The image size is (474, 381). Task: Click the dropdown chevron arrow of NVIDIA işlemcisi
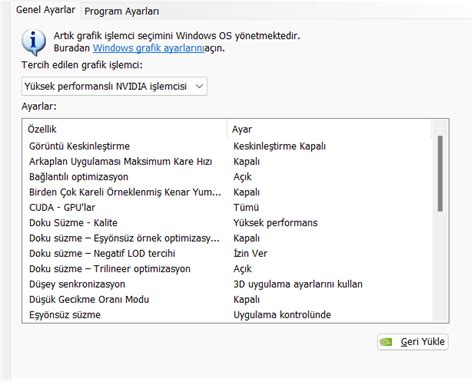click(199, 86)
